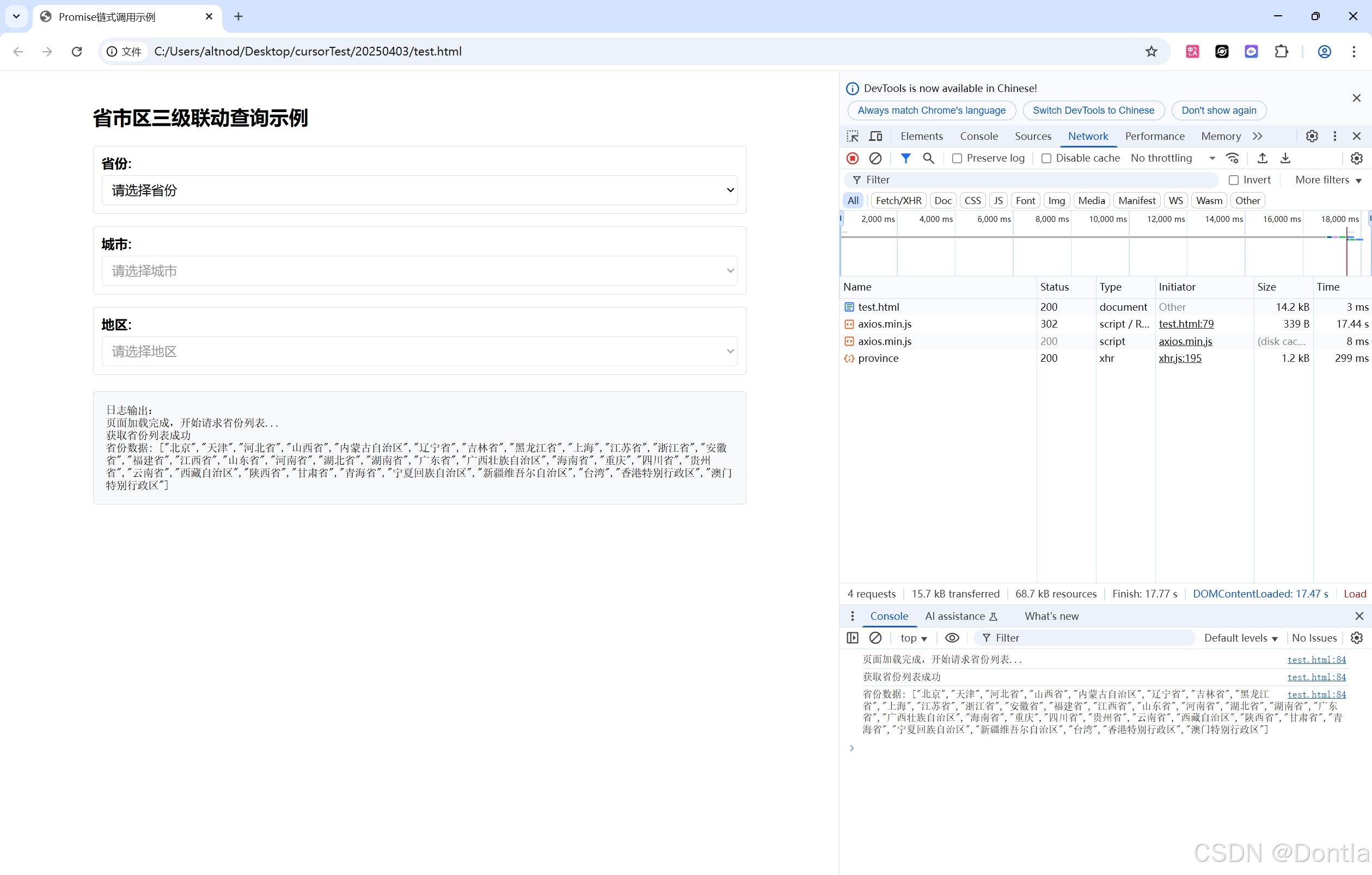This screenshot has height=875, width=1372.
Task: Open the network conditions wifi icon
Action: pyautogui.click(x=1233, y=158)
